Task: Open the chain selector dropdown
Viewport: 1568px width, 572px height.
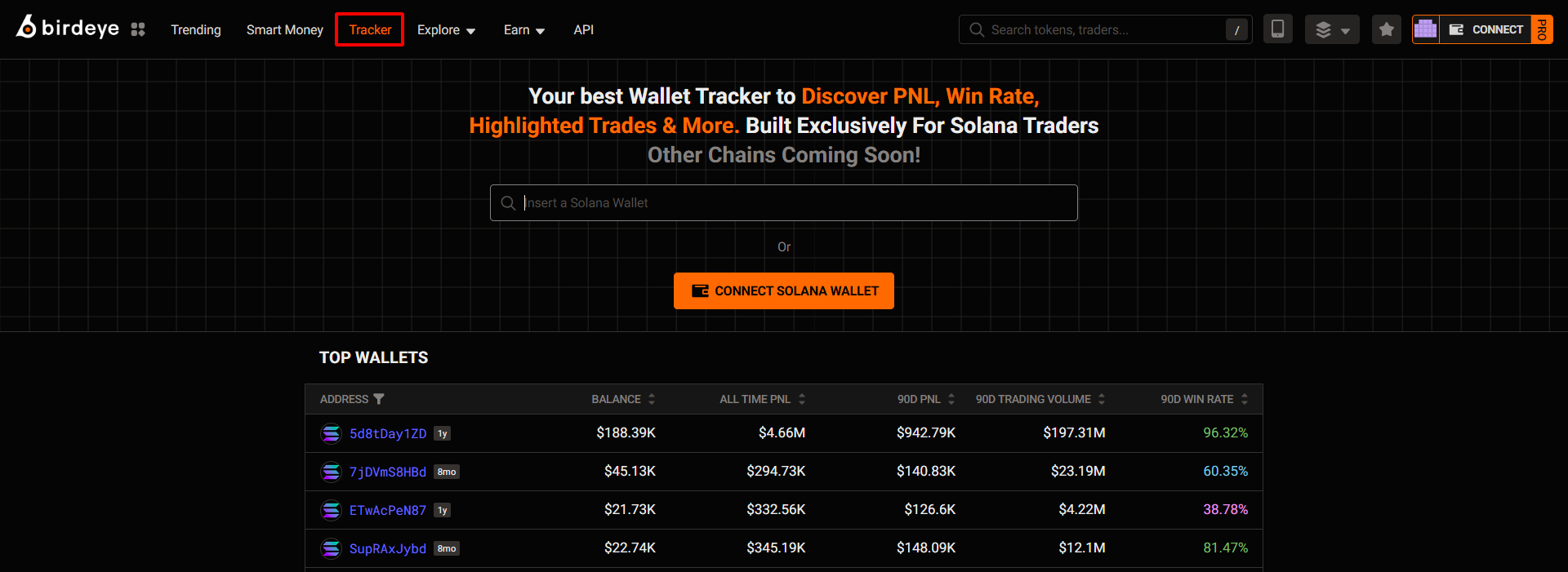Action: [x=1332, y=29]
